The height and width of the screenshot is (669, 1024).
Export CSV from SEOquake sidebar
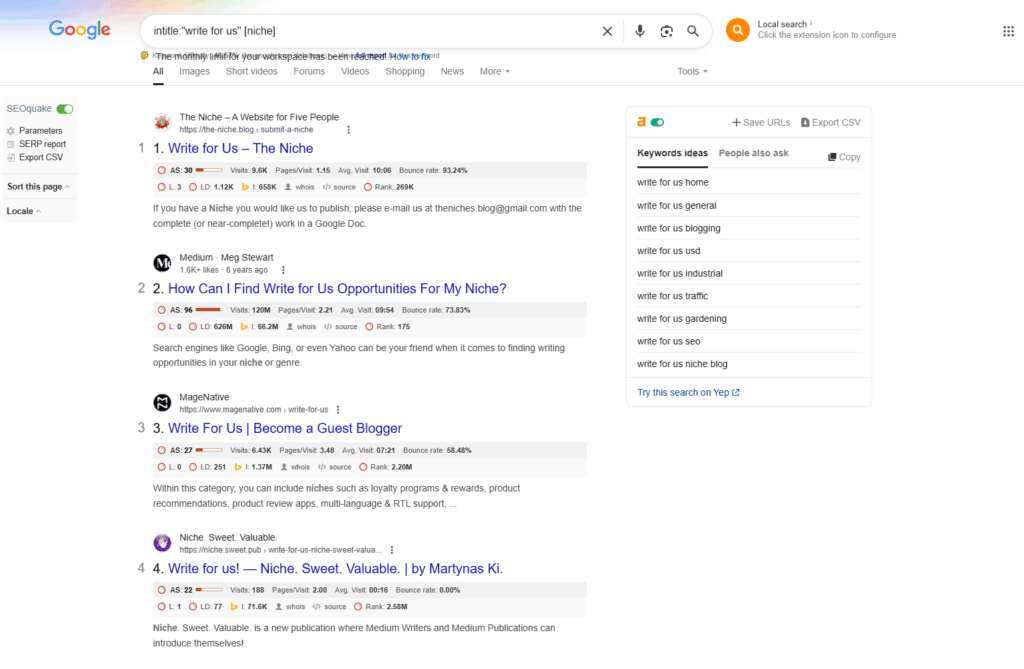[x=41, y=157]
